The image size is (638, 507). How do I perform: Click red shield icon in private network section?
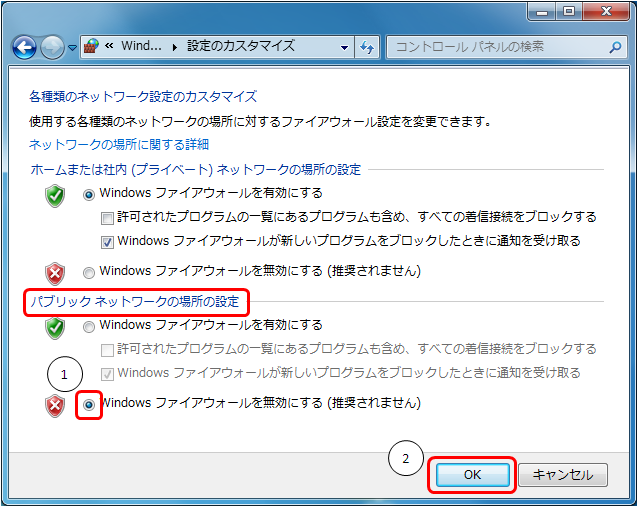[x=55, y=273]
